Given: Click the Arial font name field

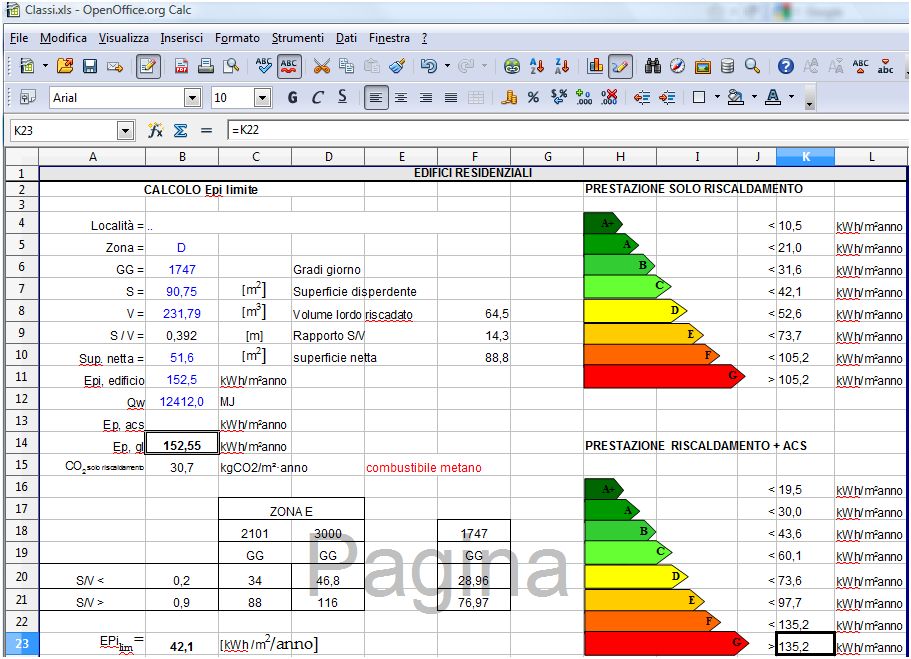Looking at the screenshot, I should (x=117, y=98).
